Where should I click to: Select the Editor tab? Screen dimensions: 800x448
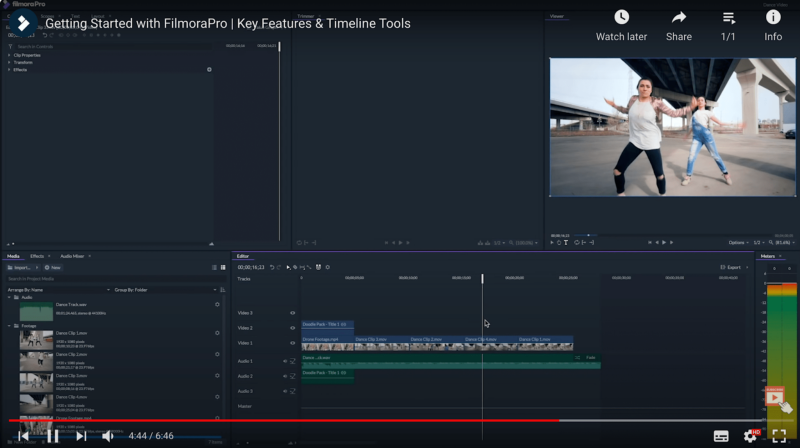242,256
